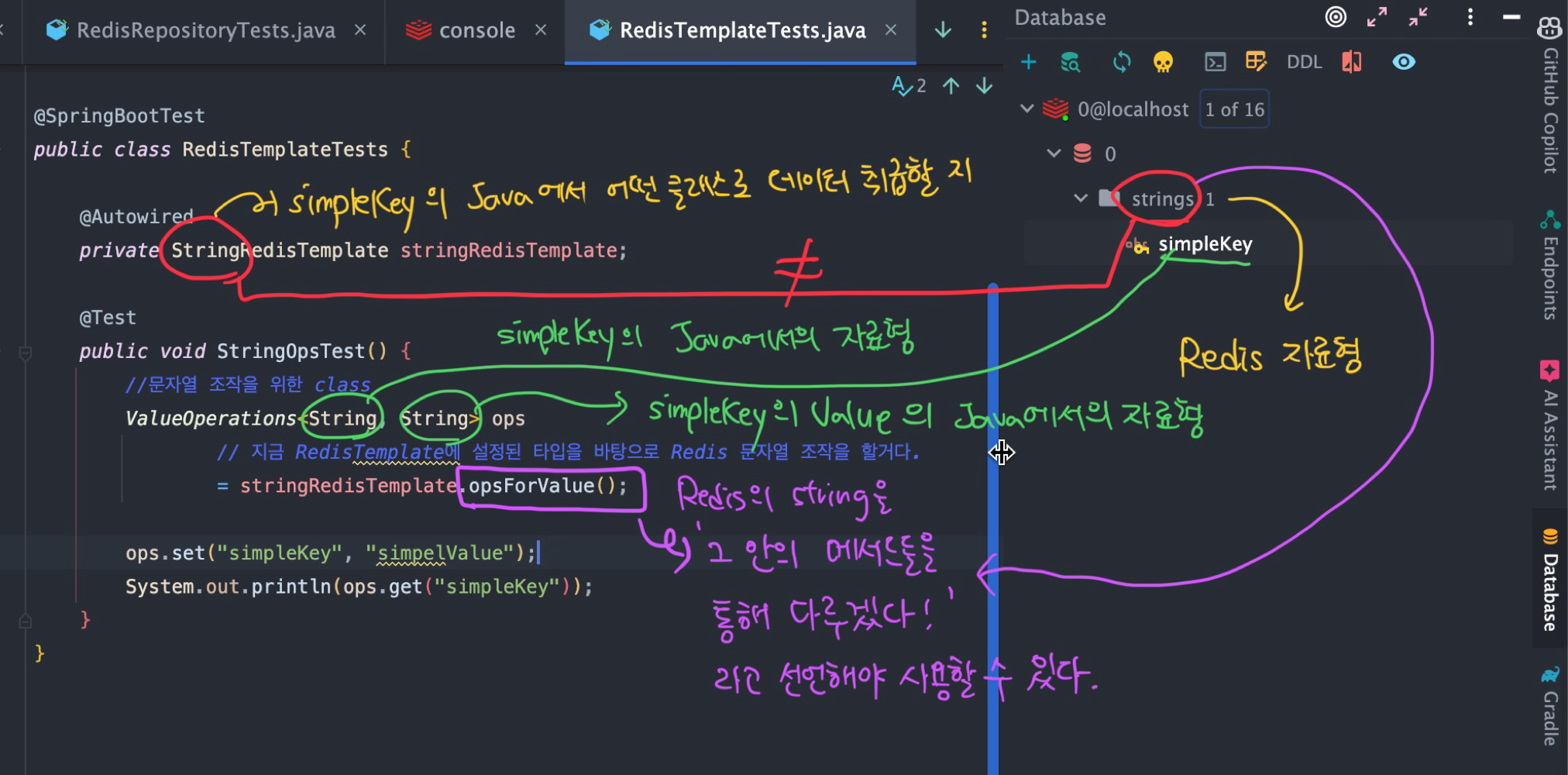Add a new data source with plus icon
The image size is (1568, 775).
(x=1029, y=62)
